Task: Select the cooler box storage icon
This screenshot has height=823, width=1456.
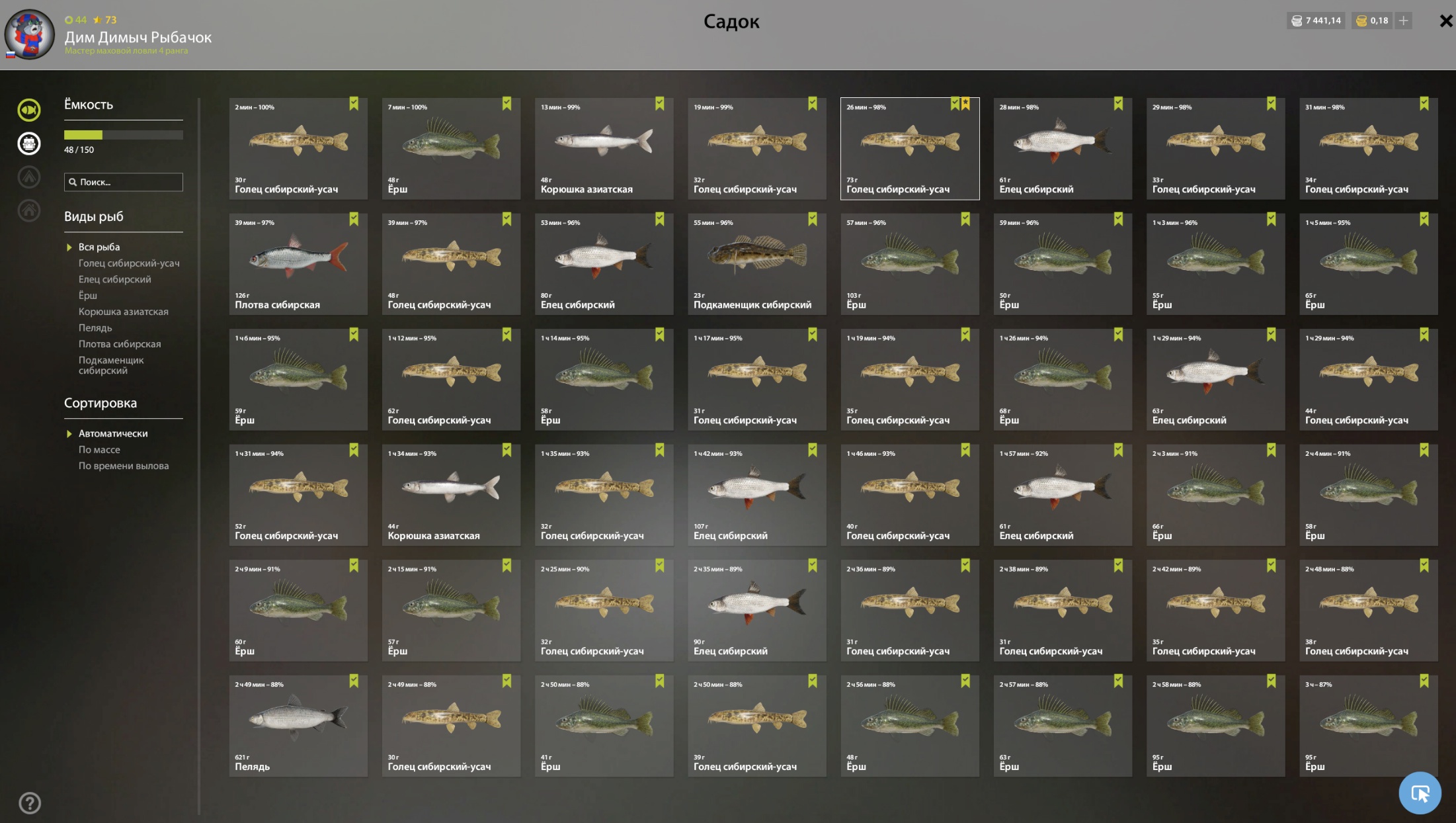Action: tap(29, 144)
